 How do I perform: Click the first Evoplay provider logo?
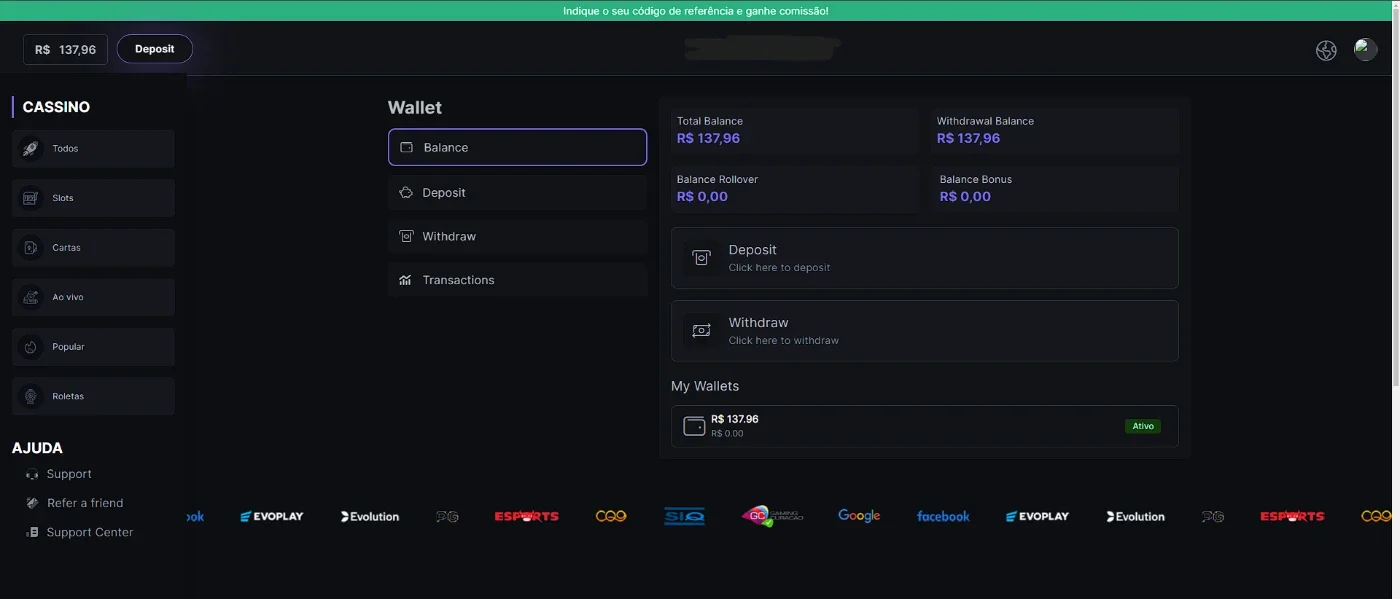pos(271,516)
